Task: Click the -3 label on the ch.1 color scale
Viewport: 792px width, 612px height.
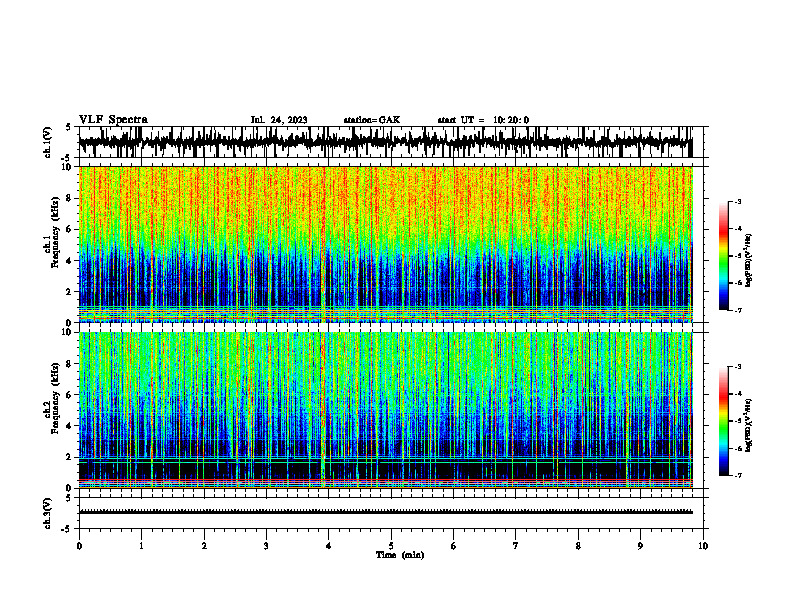Action: click(738, 201)
